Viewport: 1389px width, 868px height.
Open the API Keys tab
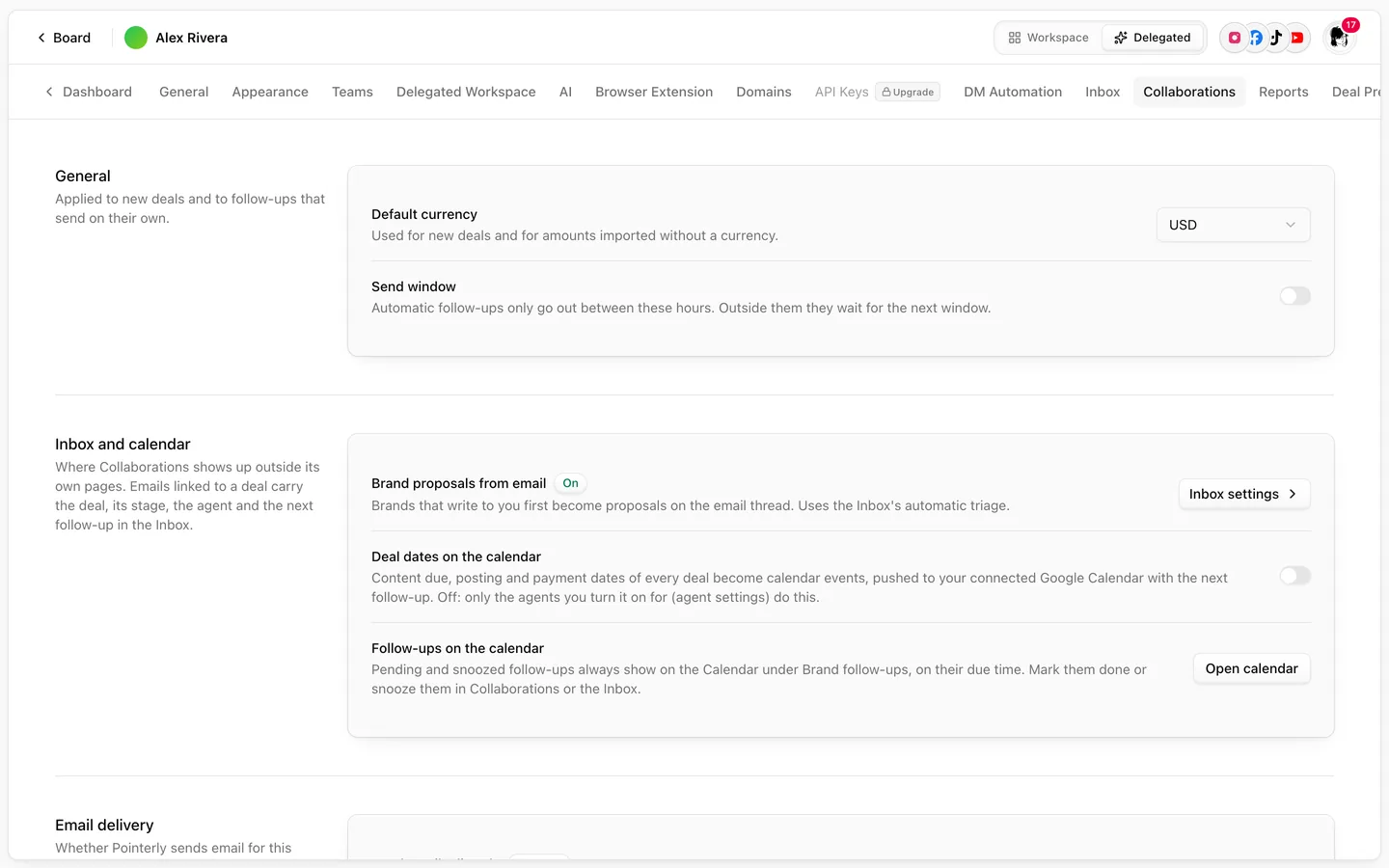pyautogui.click(x=841, y=92)
